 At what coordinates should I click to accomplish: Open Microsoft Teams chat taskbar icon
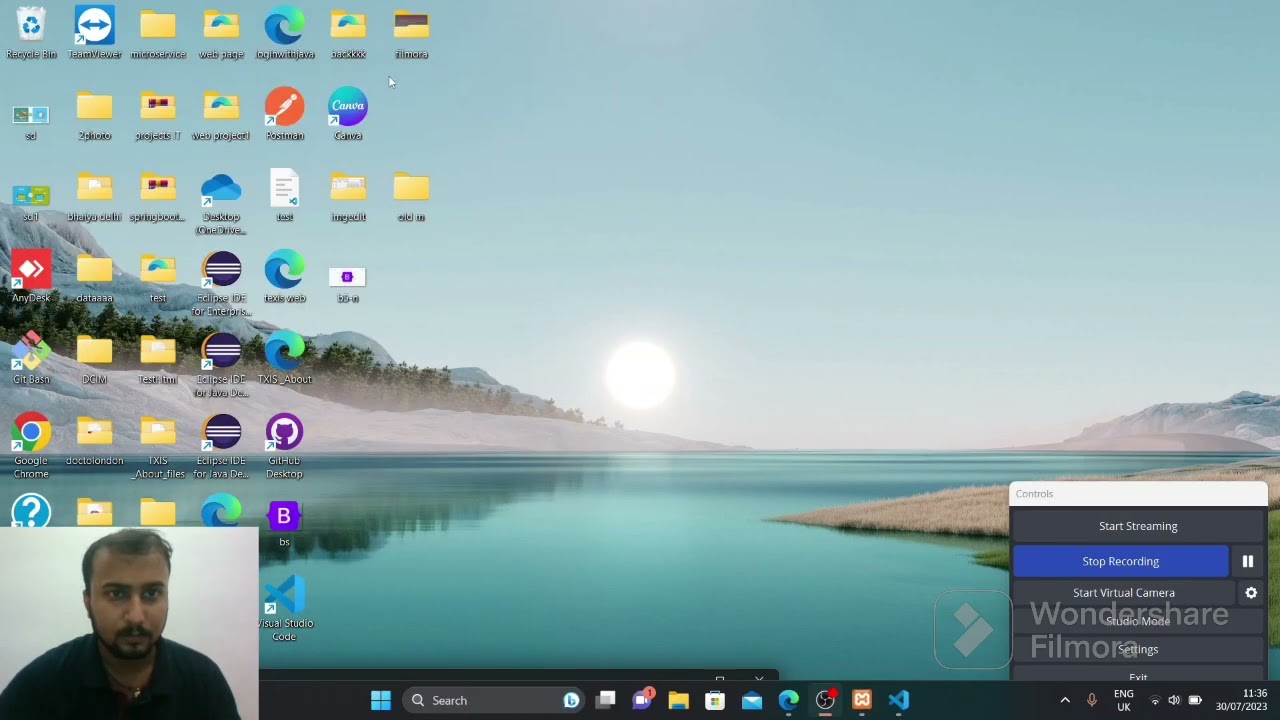click(x=642, y=700)
